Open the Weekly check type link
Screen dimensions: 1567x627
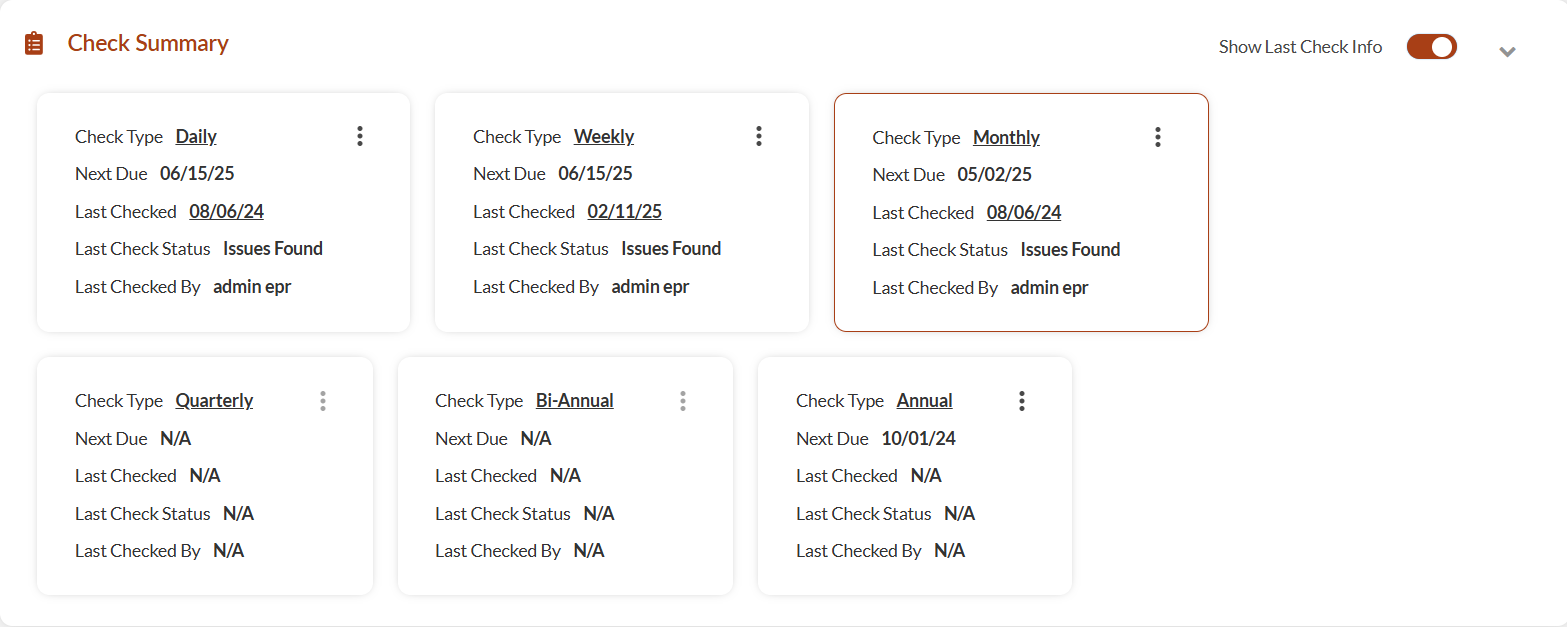(x=604, y=137)
